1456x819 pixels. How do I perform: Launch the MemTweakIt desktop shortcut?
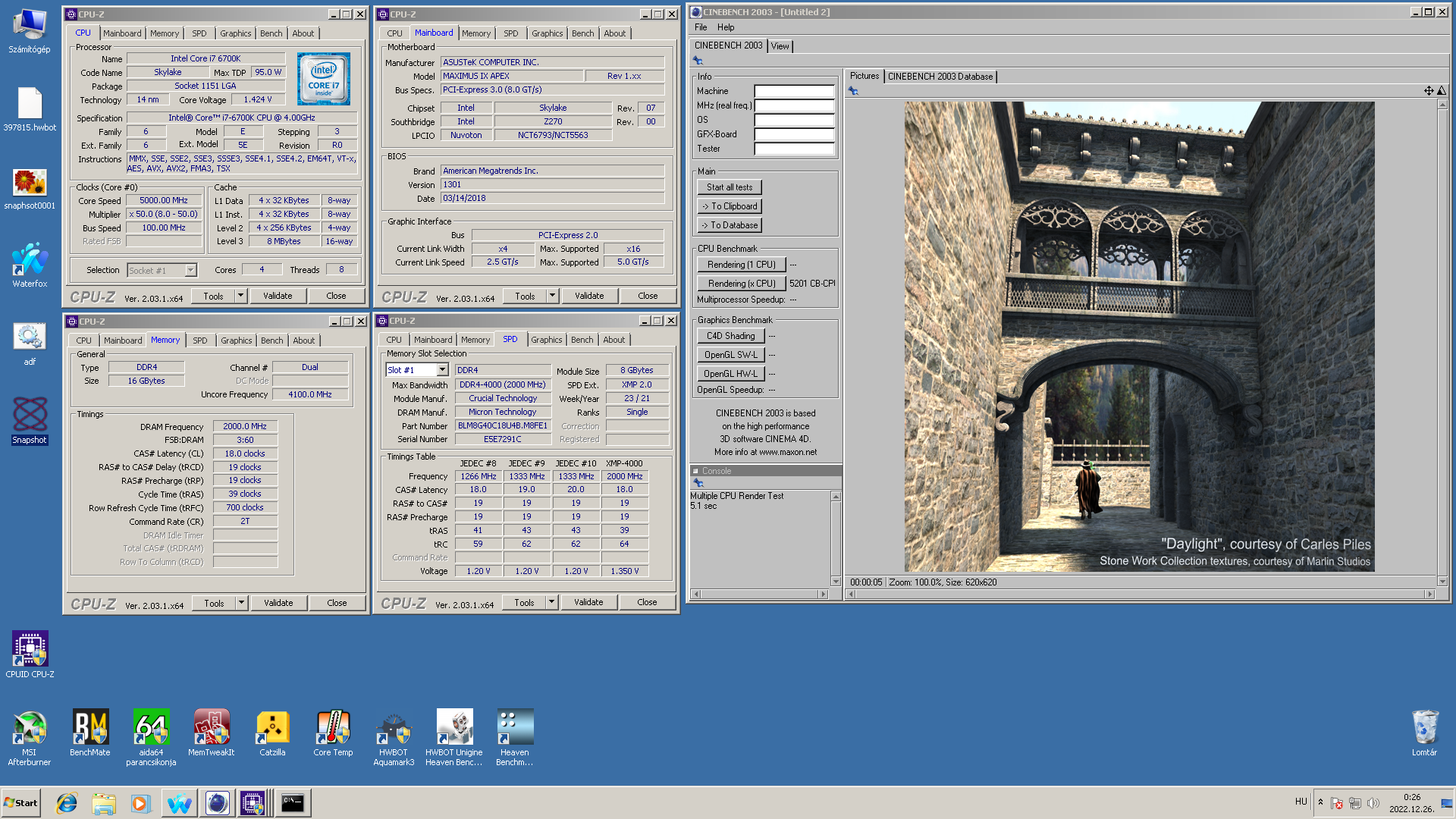click(x=212, y=733)
